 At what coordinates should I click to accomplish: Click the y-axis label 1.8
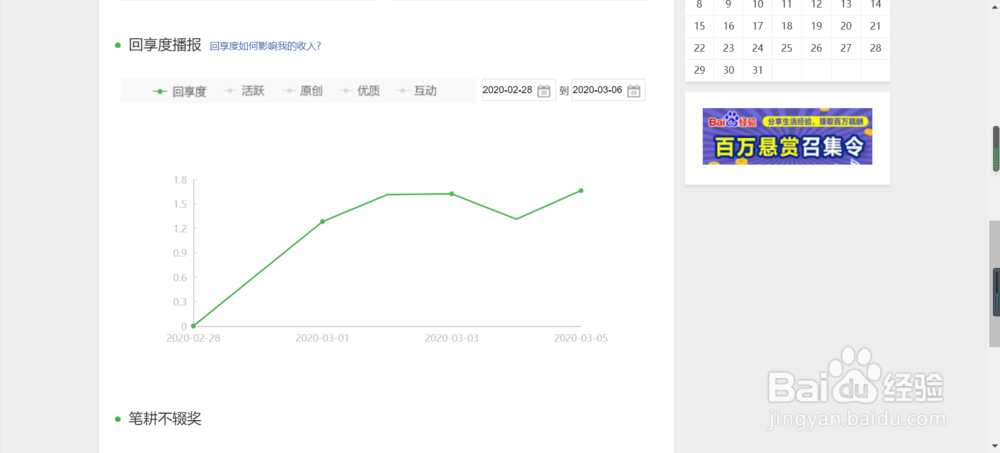[x=180, y=180]
